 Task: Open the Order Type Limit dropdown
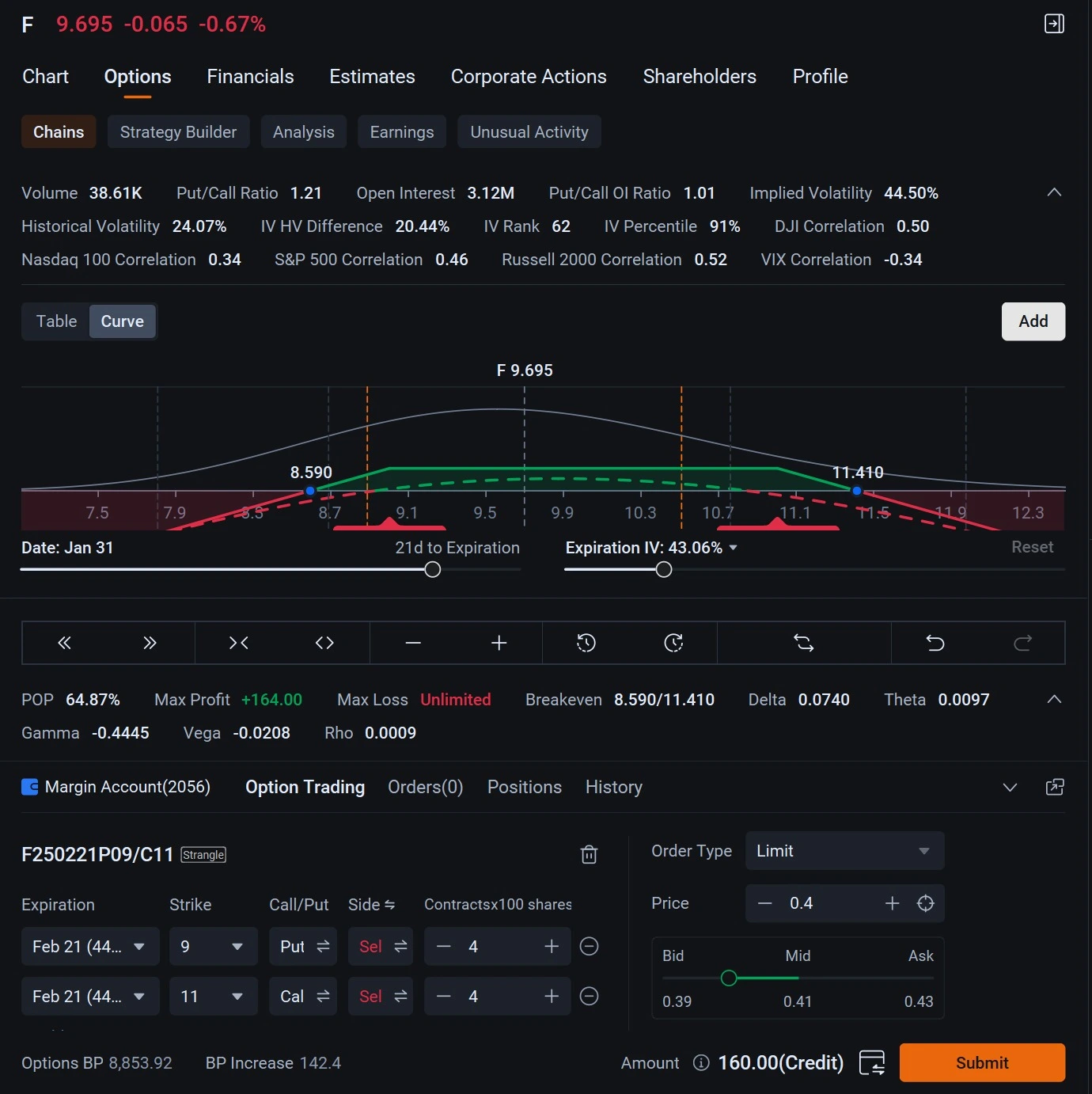coord(844,851)
